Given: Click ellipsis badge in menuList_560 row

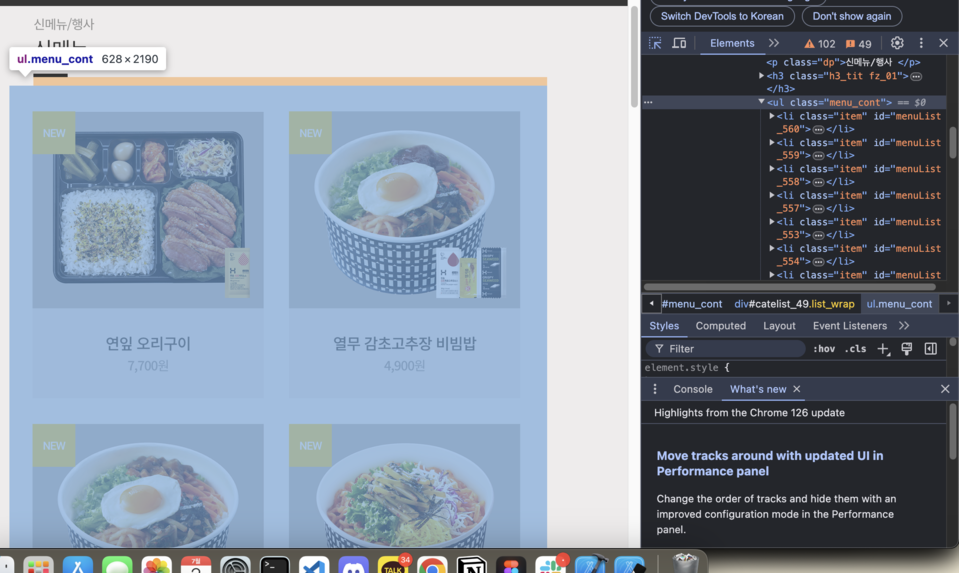Looking at the screenshot, I should 818,129.
